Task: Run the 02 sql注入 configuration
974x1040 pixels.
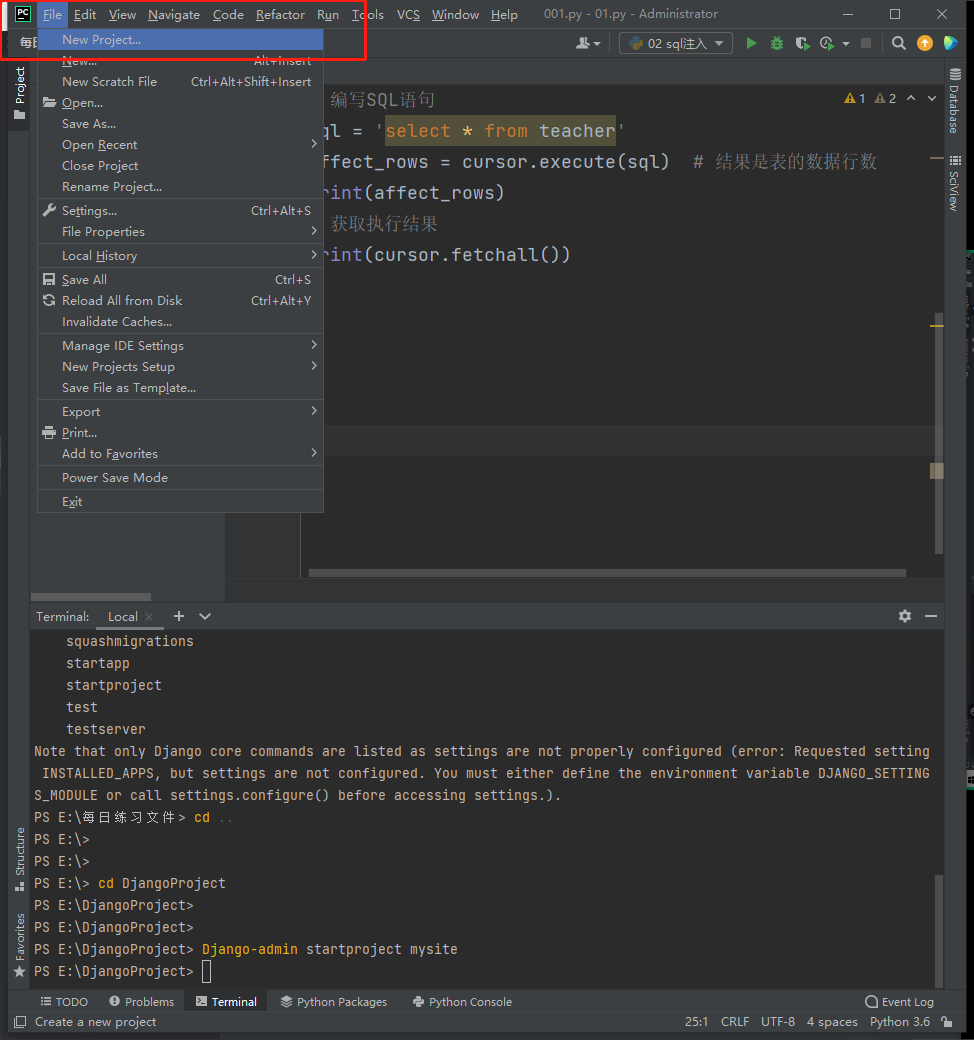Action: tap(751, 44)
